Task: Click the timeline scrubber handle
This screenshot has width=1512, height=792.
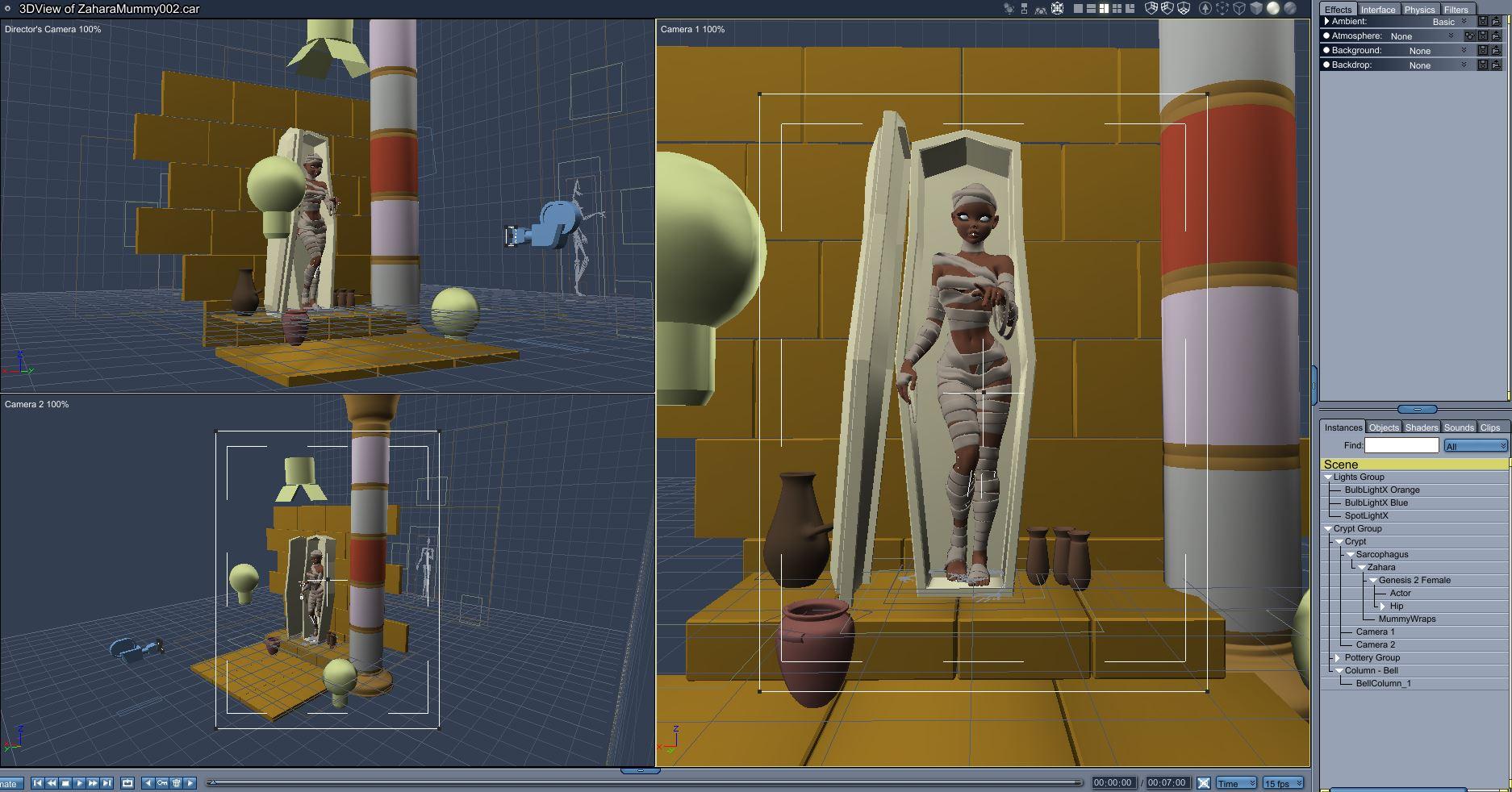Action: (211, 782)
